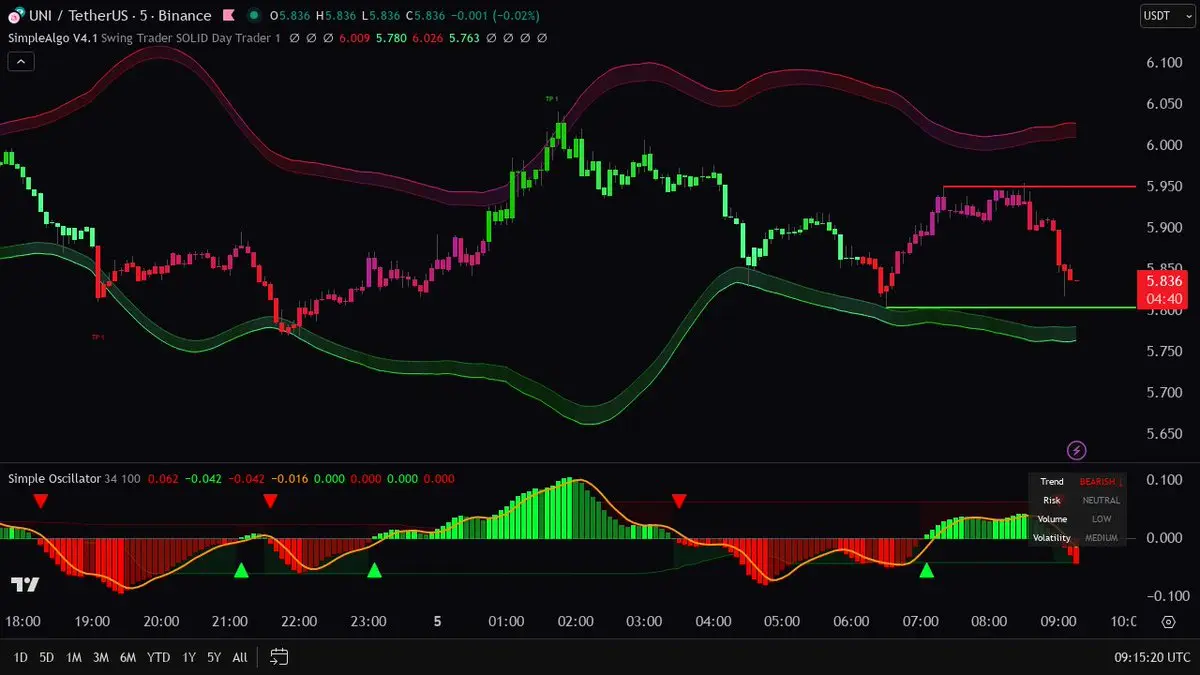Select the 1Y time range
The height and width of the screenshot is (675, 1200).
[x=189, y=657]
